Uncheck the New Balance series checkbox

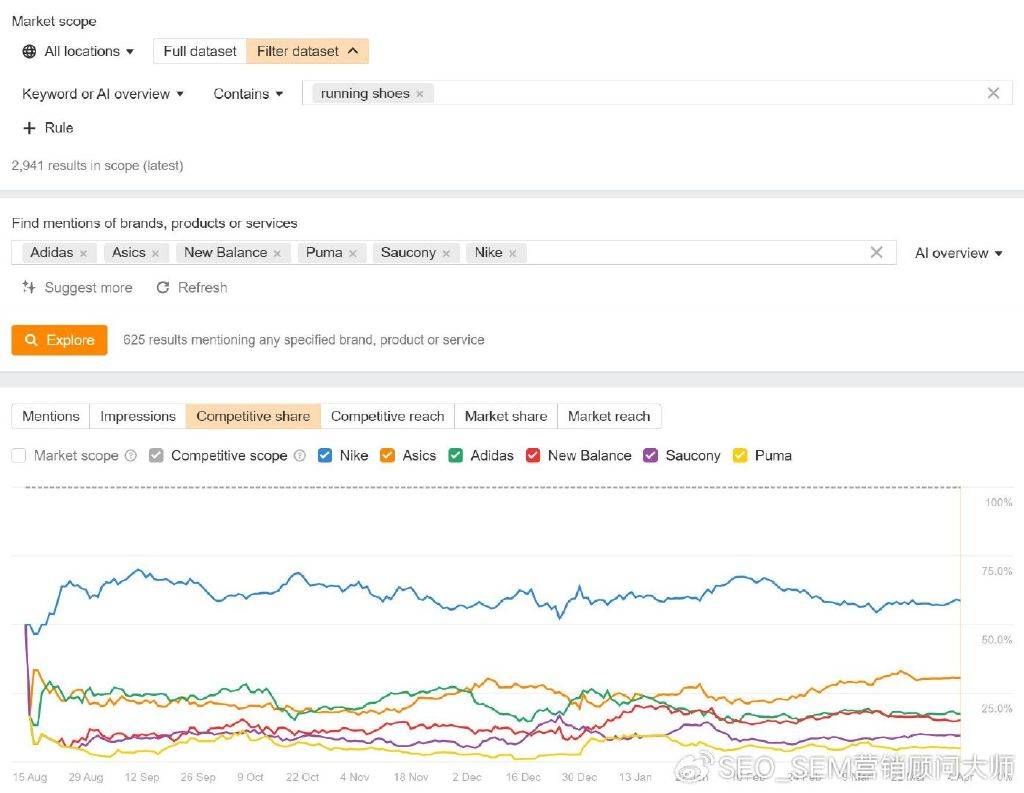click(x=533, y=455)
